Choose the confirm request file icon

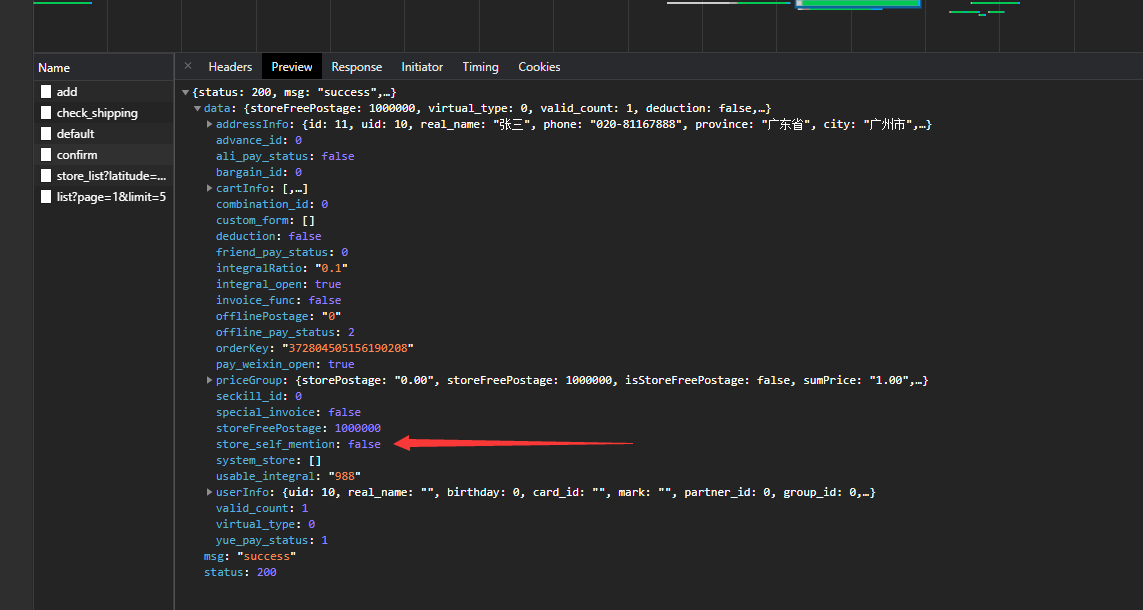[x=46, y=155]
